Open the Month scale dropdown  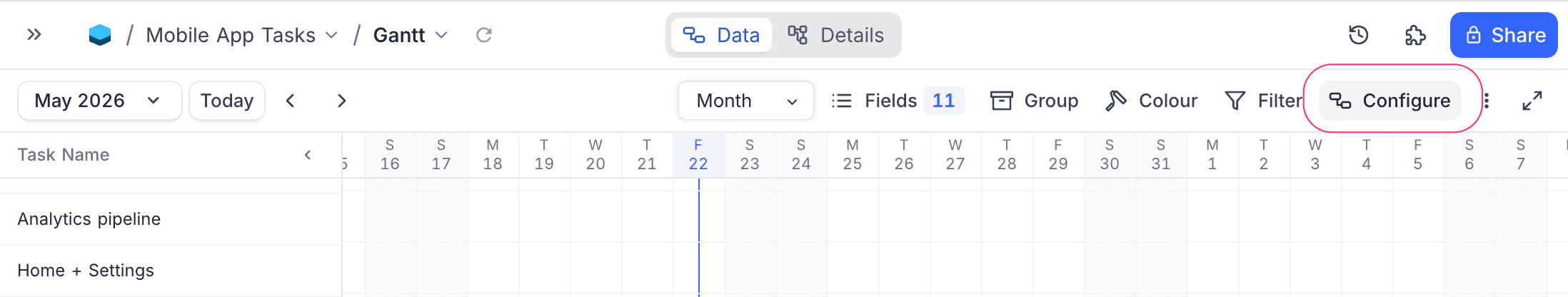[746, 101]
